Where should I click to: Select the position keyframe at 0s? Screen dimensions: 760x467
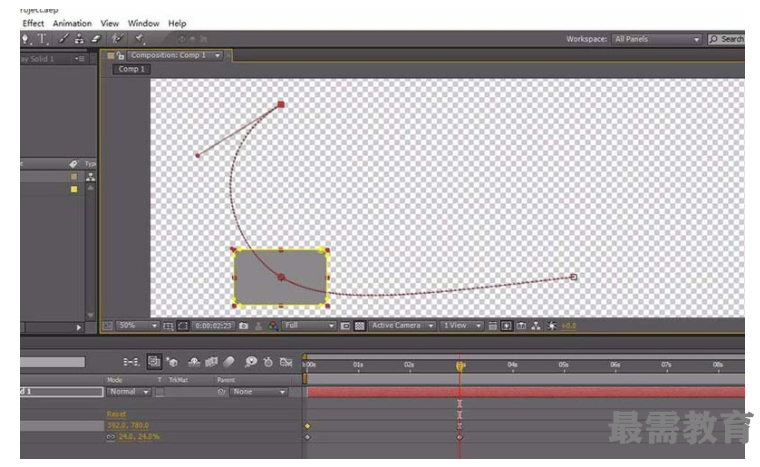(307, 426)
